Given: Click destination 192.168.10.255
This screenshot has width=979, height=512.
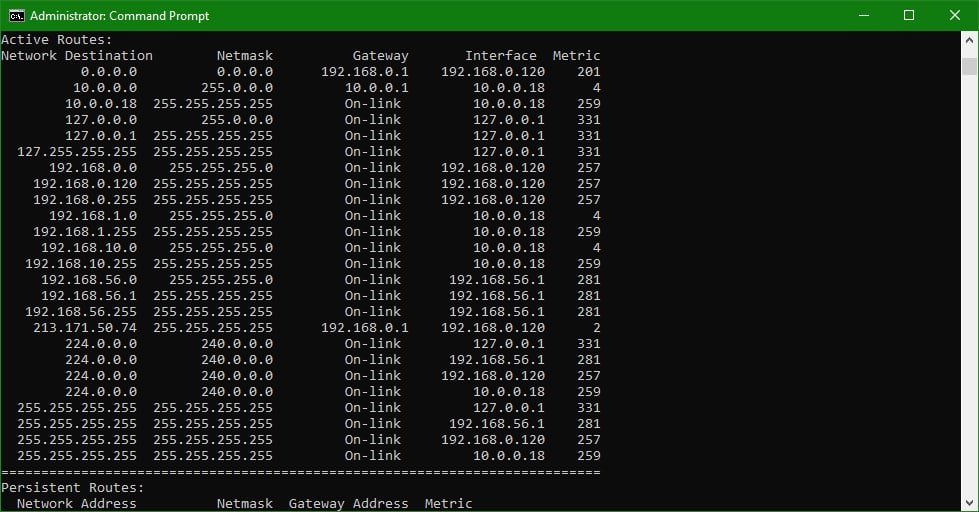Looking at the screenshot, I should click(81, 263).
